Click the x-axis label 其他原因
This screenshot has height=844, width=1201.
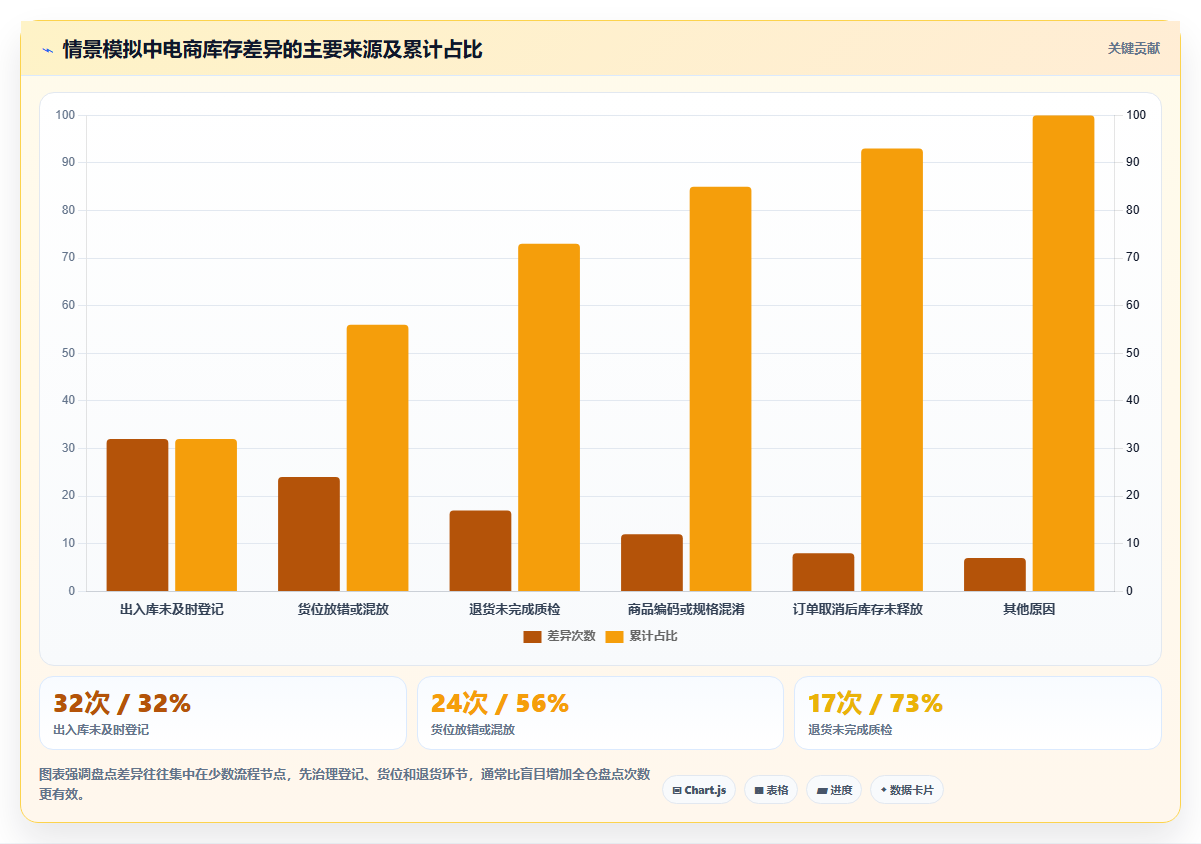[1029, 609]
